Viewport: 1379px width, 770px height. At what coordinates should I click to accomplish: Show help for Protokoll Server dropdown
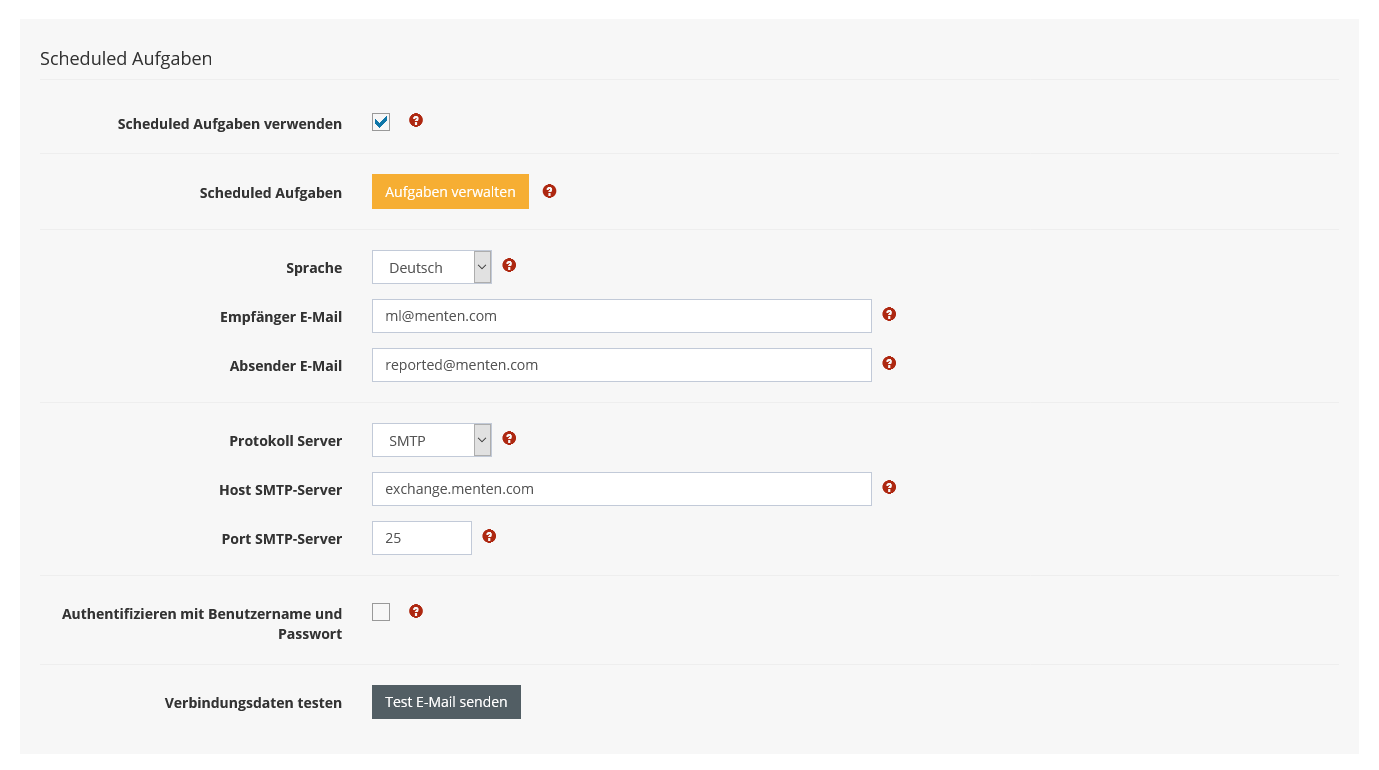[509, 438]
